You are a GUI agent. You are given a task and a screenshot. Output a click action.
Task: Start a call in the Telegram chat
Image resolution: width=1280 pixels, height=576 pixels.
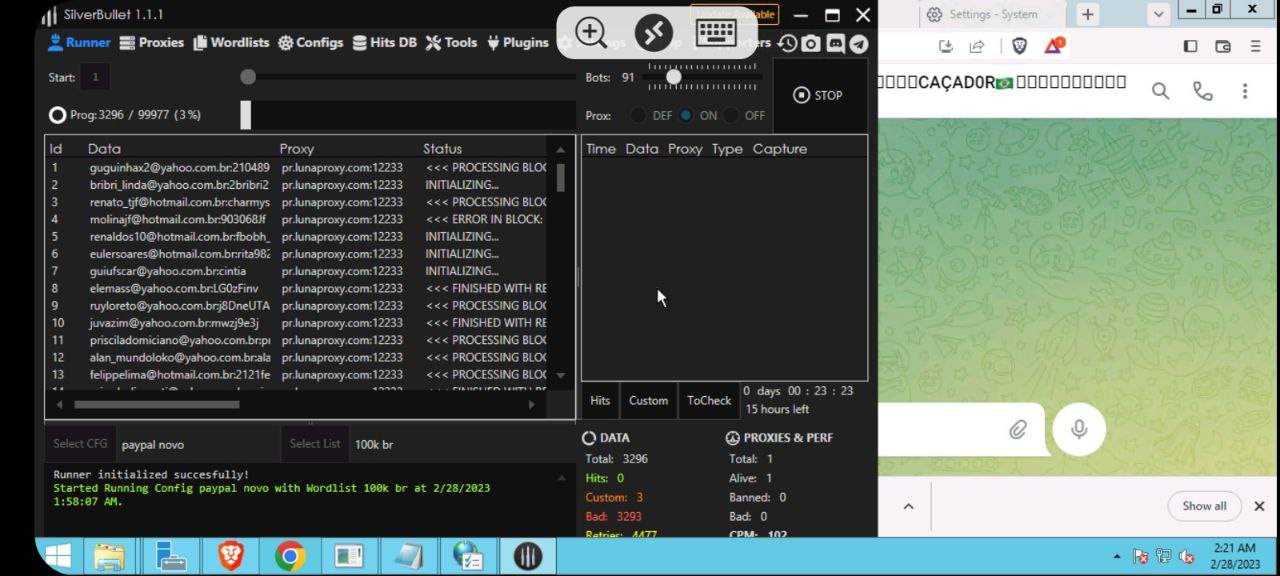pyautogui.click(x=1203, y=91)
